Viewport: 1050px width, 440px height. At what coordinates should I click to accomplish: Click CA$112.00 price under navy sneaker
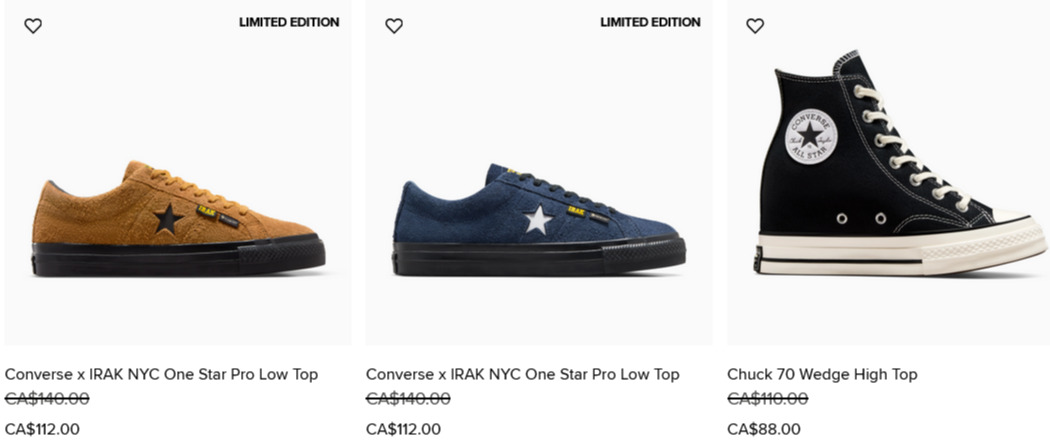403,429
